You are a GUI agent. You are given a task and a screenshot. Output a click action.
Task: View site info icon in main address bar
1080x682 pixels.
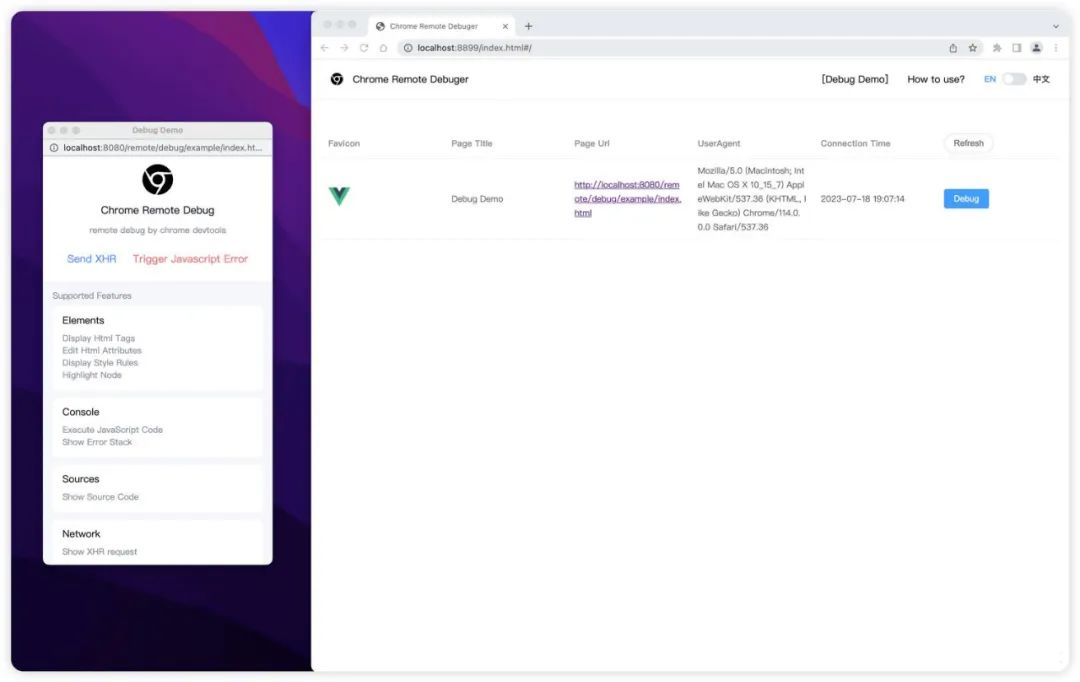click(x=408, y=48)
